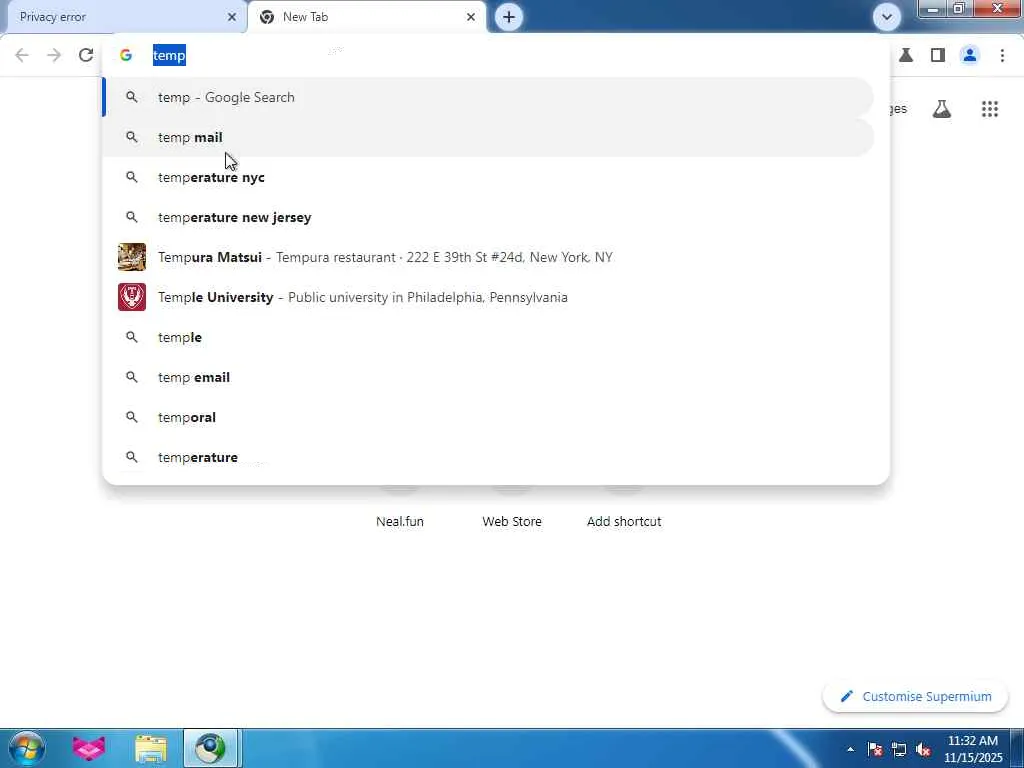Expand the tab search dropdown arrow

click(887, 17)
